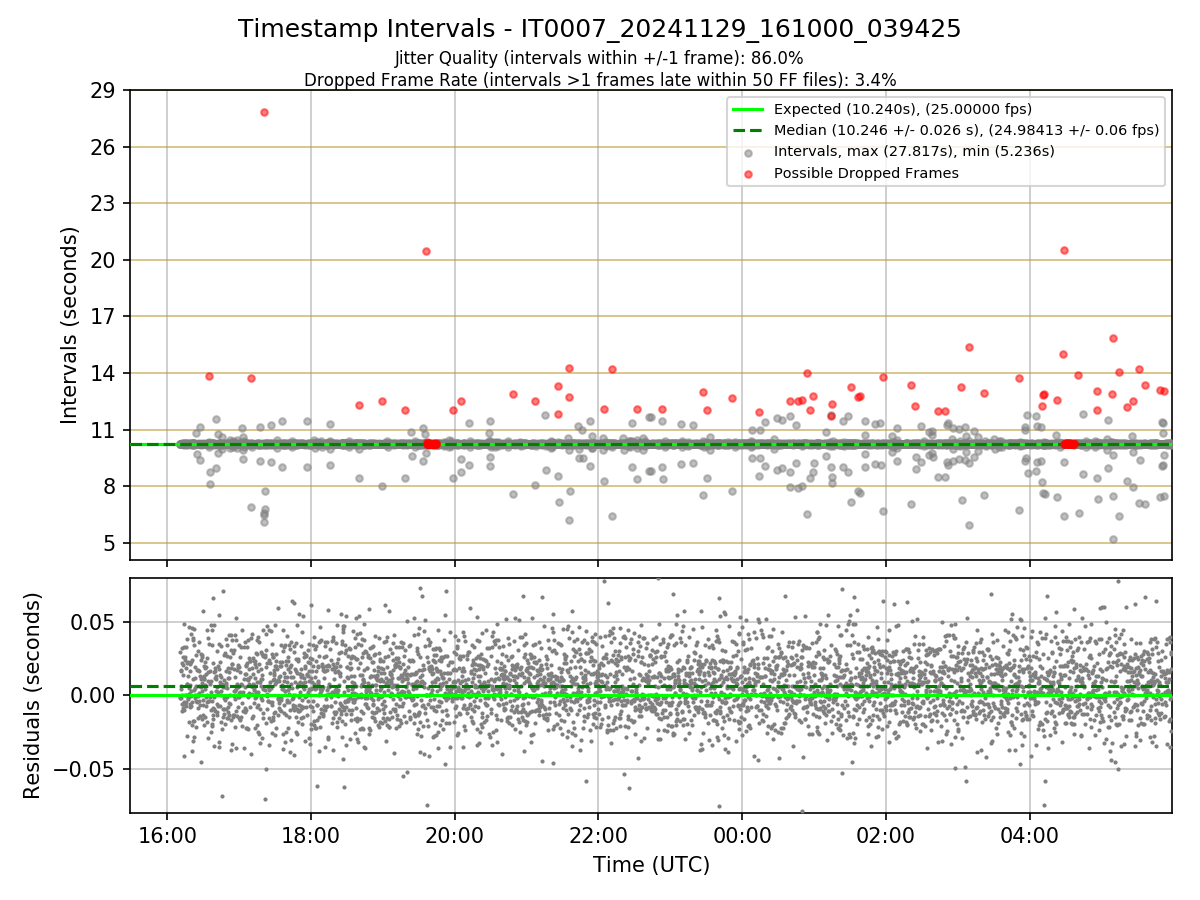
Task: Click legend entry 'Intervals, max (27.817s), min (5.236s)'
Action: click(914, 151)
